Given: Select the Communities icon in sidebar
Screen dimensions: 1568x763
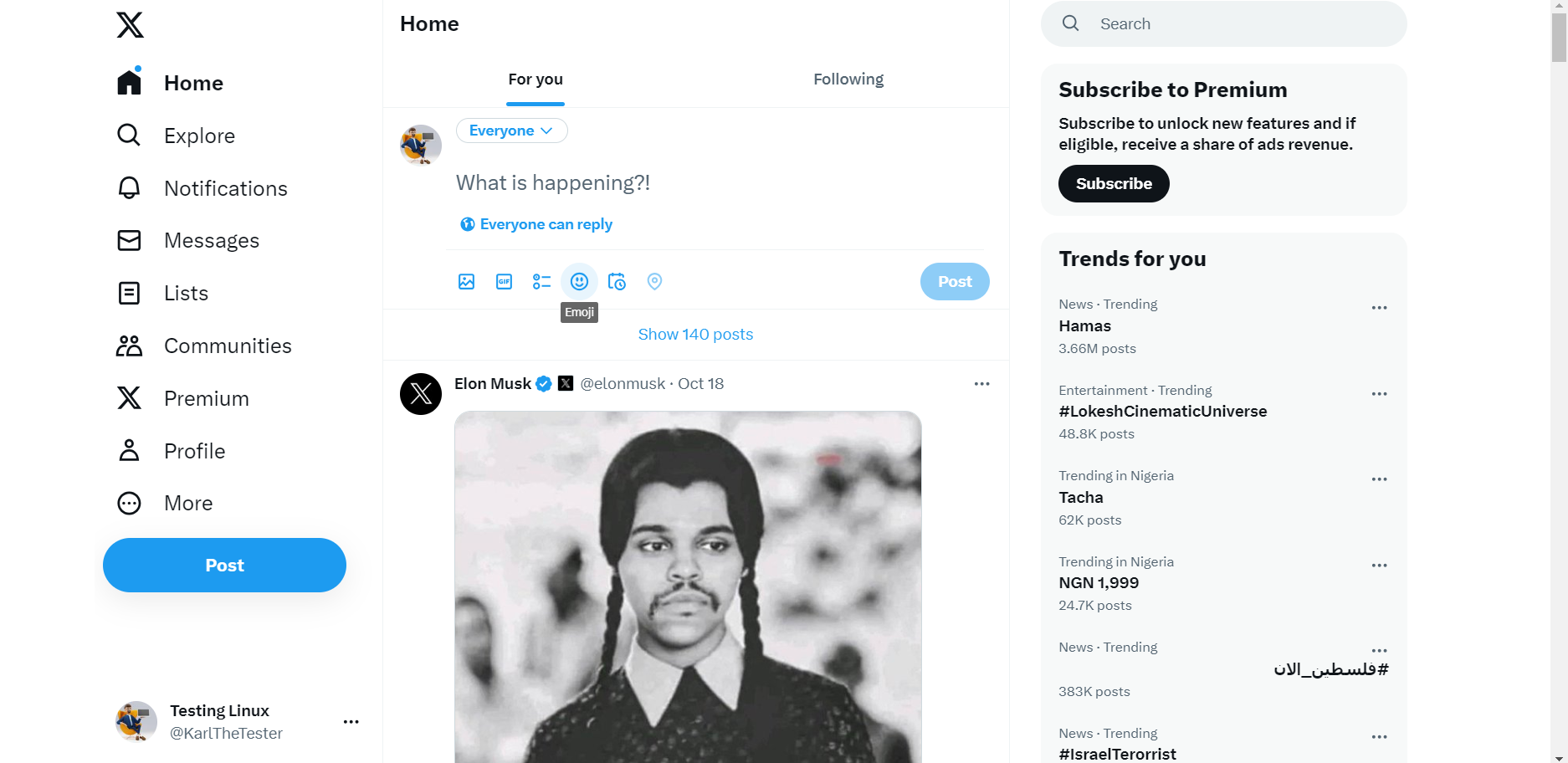Looking at the screenshot, I should pos(129,346).
